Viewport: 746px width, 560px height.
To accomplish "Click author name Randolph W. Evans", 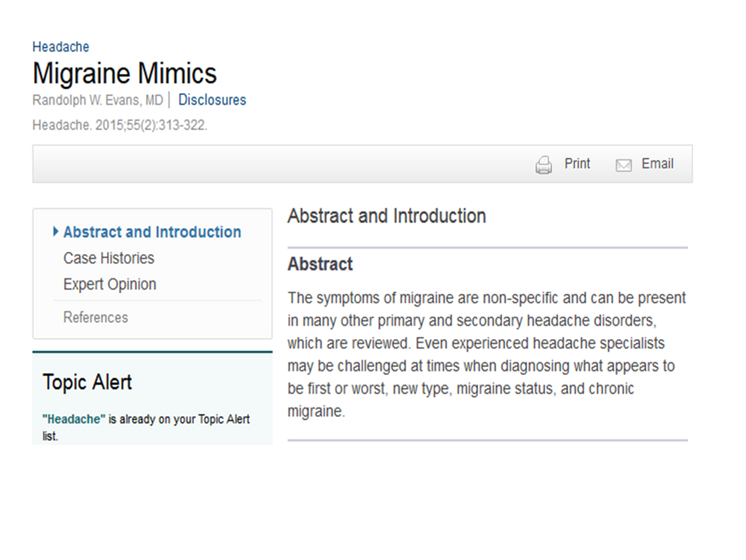I will point(98,100).
